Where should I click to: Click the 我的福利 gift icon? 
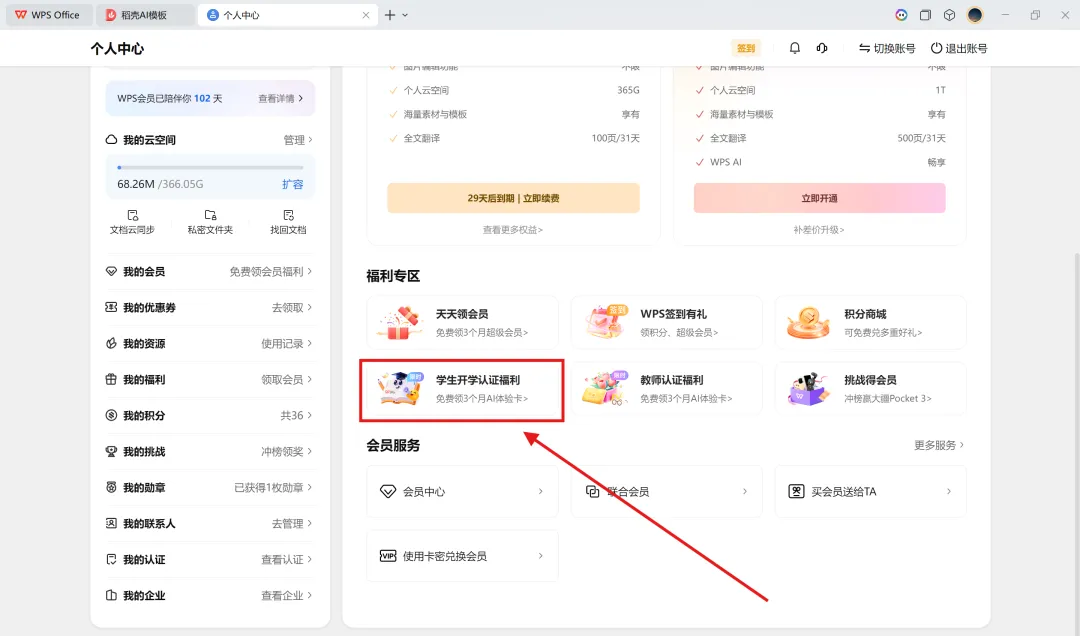coord(111,379)
